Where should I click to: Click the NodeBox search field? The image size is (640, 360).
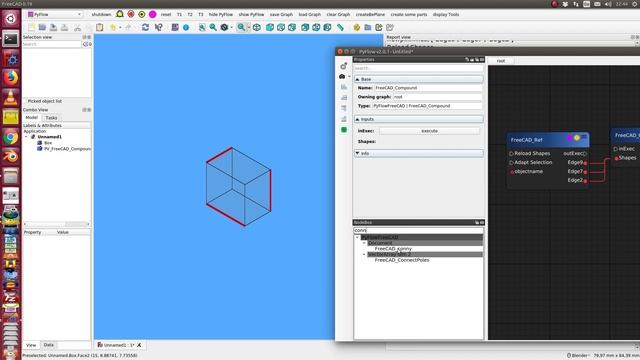[418, 231]
